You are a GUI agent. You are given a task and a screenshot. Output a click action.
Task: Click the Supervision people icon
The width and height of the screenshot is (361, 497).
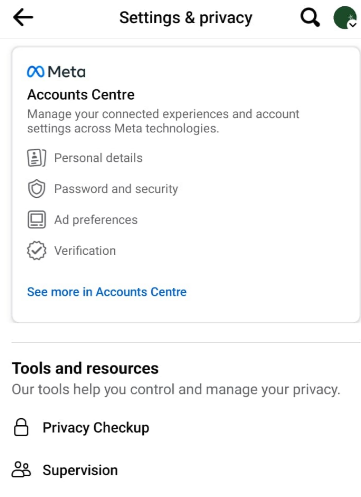(x=21, y=470)
